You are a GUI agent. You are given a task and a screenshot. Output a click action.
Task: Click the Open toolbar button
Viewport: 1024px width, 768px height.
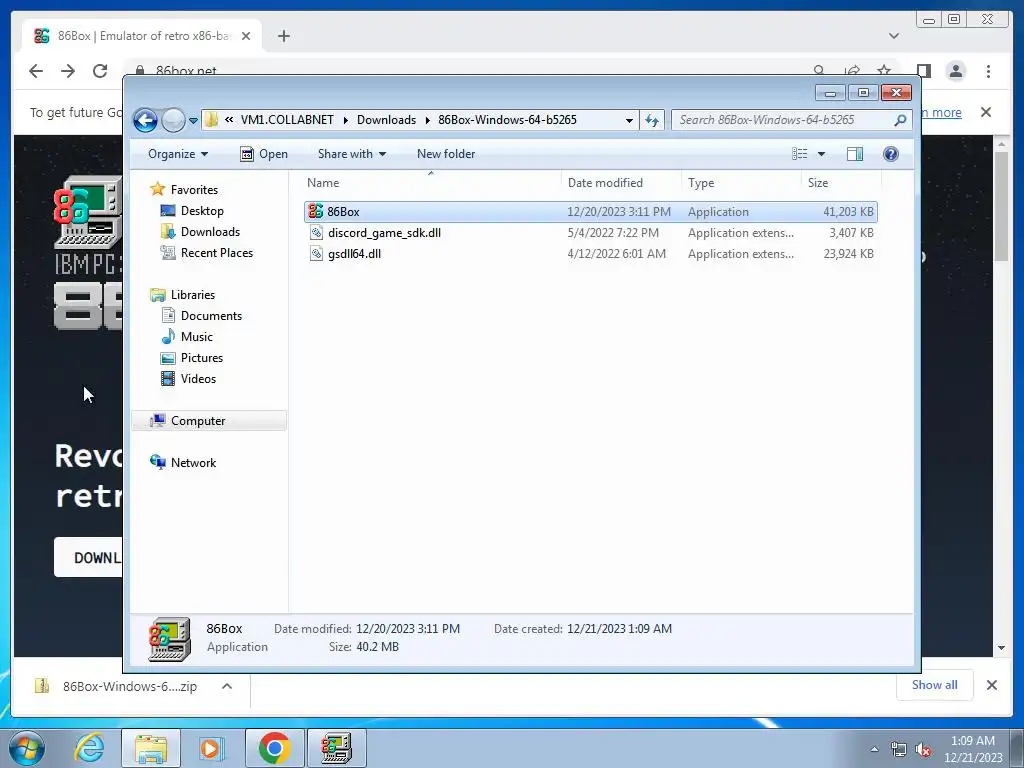point(264,153)
